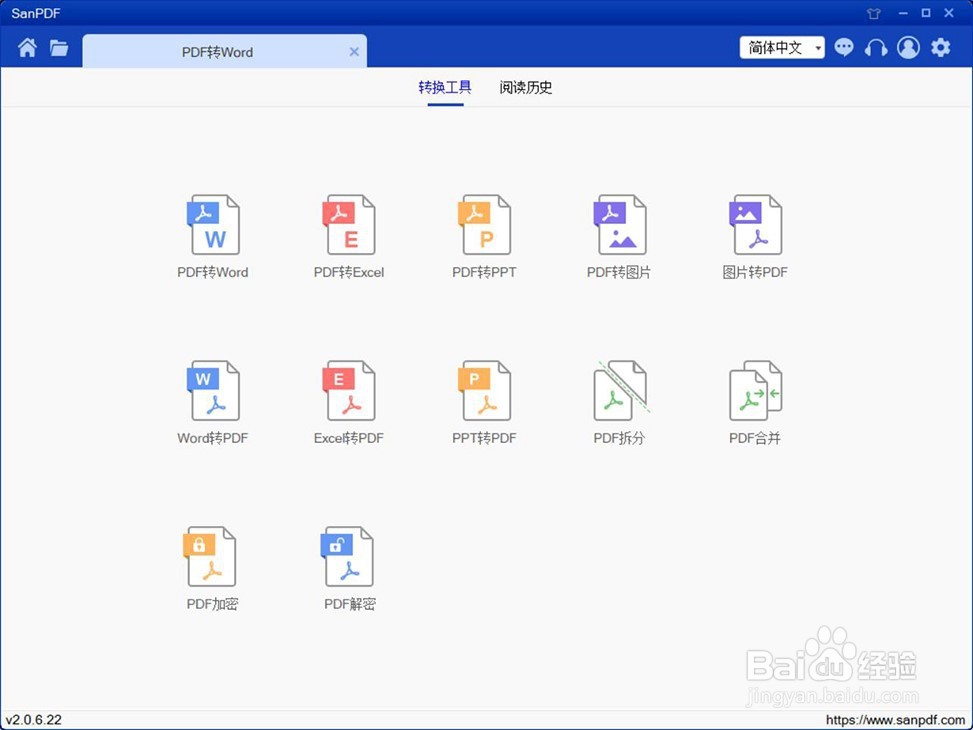Open the chat message bubble icon

[844, 47]
